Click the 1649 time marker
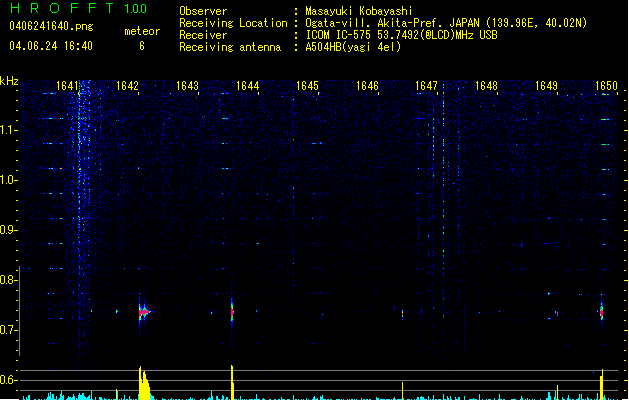The height and width of the screenshot is (400, 629). pos(546,86)
